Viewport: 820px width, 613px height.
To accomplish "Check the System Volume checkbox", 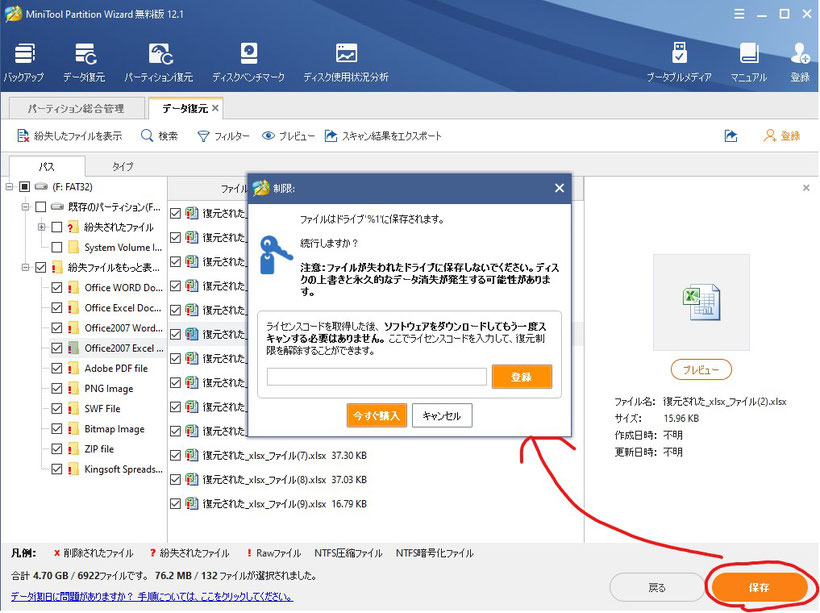I will (56, 247).
